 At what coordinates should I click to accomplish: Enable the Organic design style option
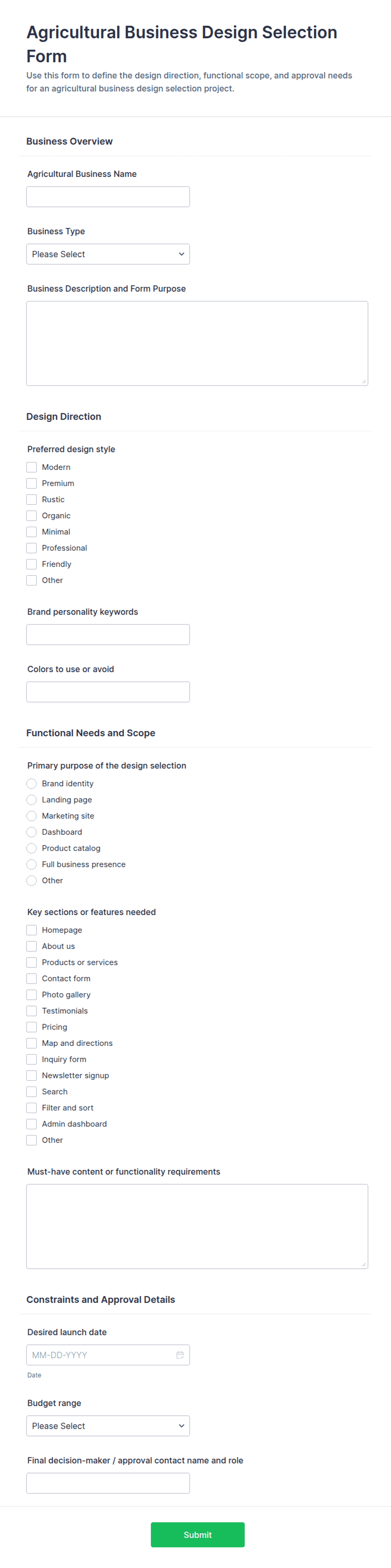(x=32, y=515)
